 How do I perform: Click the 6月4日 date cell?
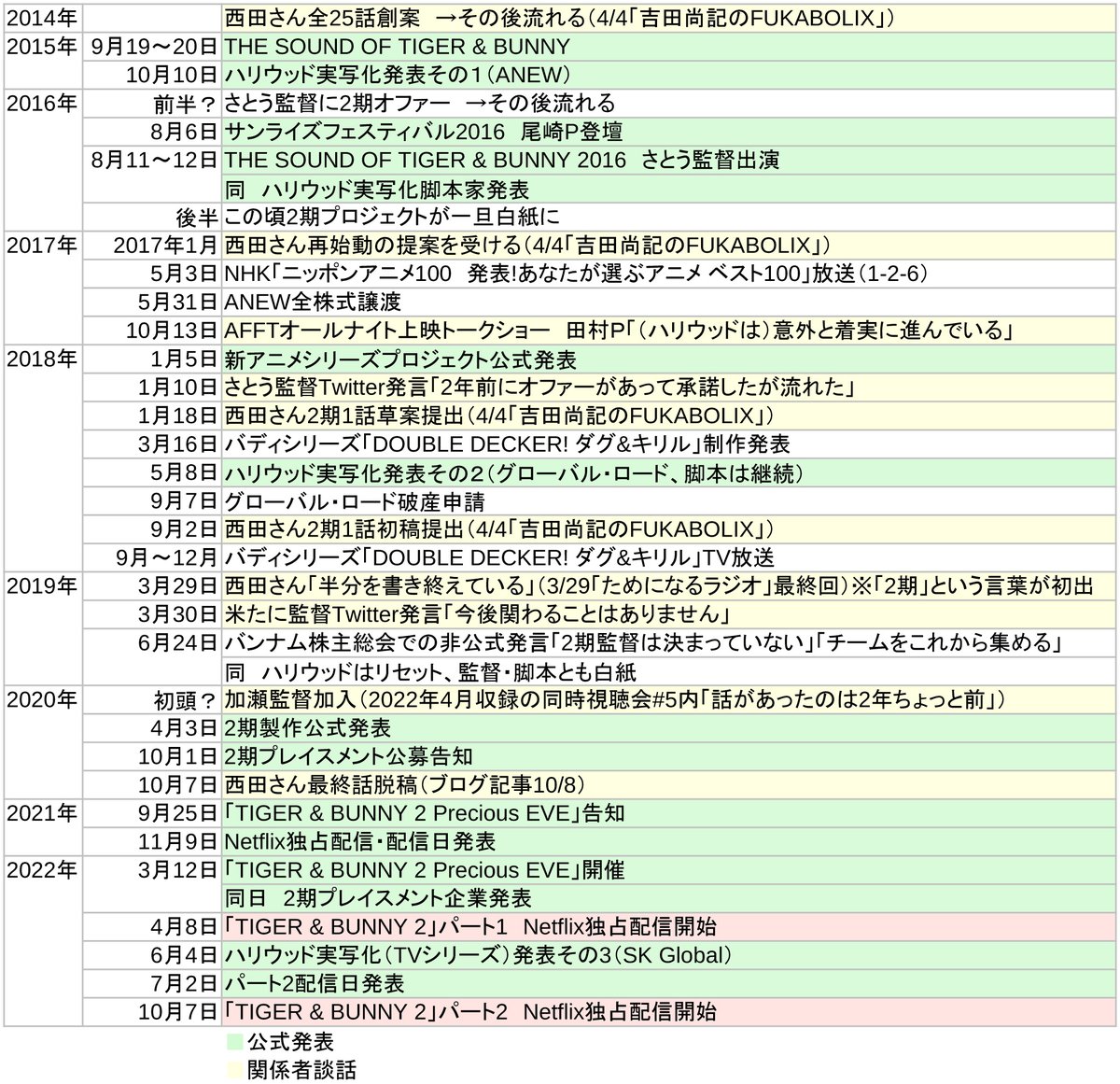[152, 955]
